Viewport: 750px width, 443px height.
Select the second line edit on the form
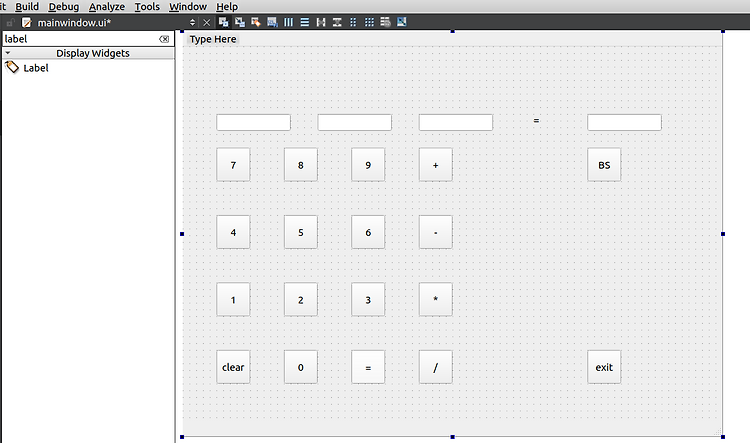[x=354, y=122]
